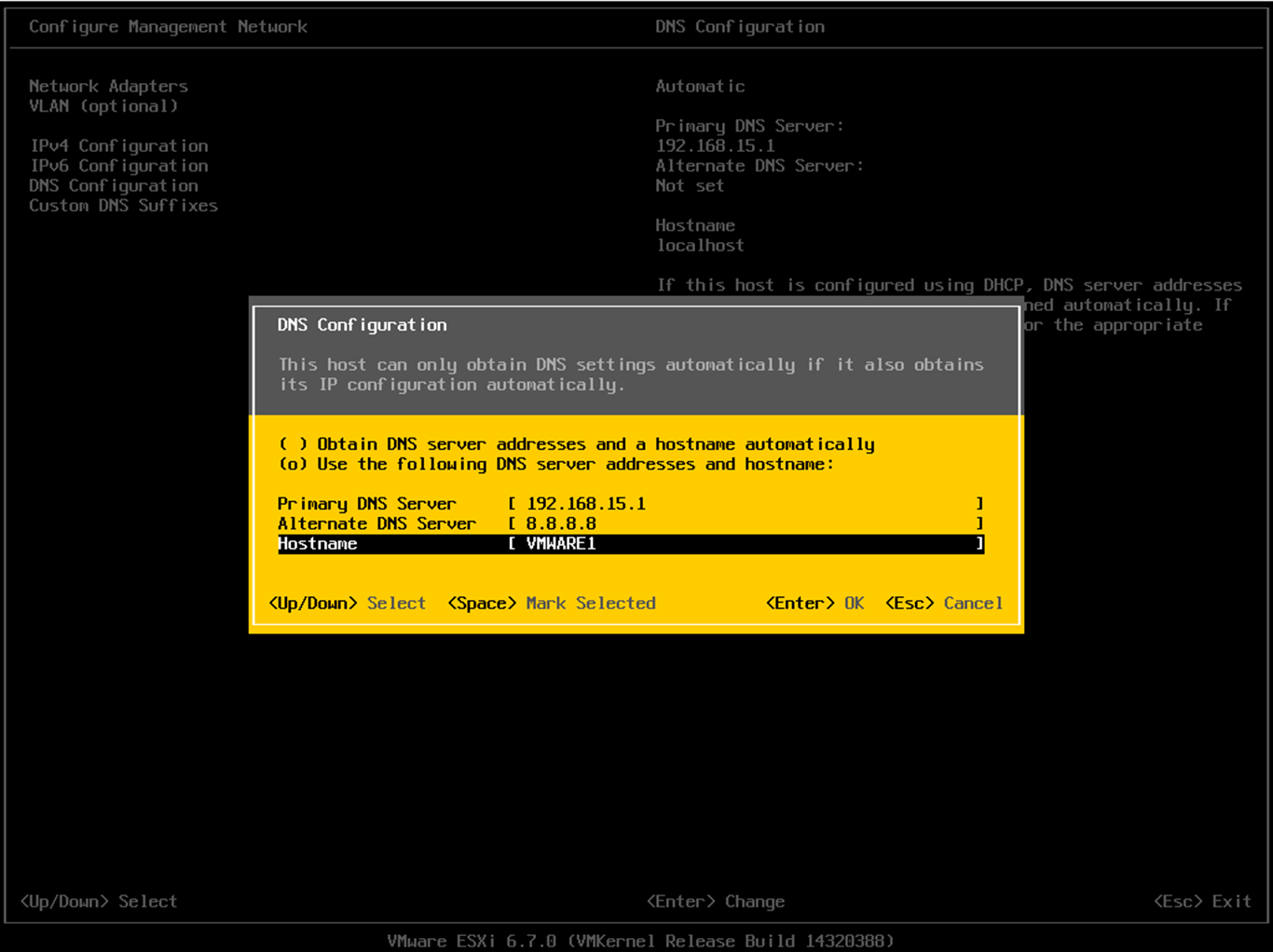Click the 'Alternate DNS Server' label in dialog
Screen dimensions: 1273x952
[x=376, y=524]
